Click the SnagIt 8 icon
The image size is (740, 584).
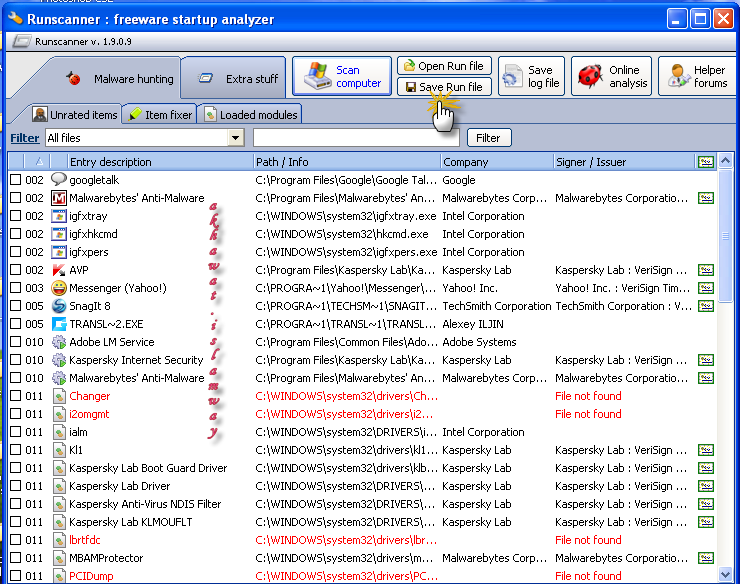pyautogui.click(x=59, y=306)
